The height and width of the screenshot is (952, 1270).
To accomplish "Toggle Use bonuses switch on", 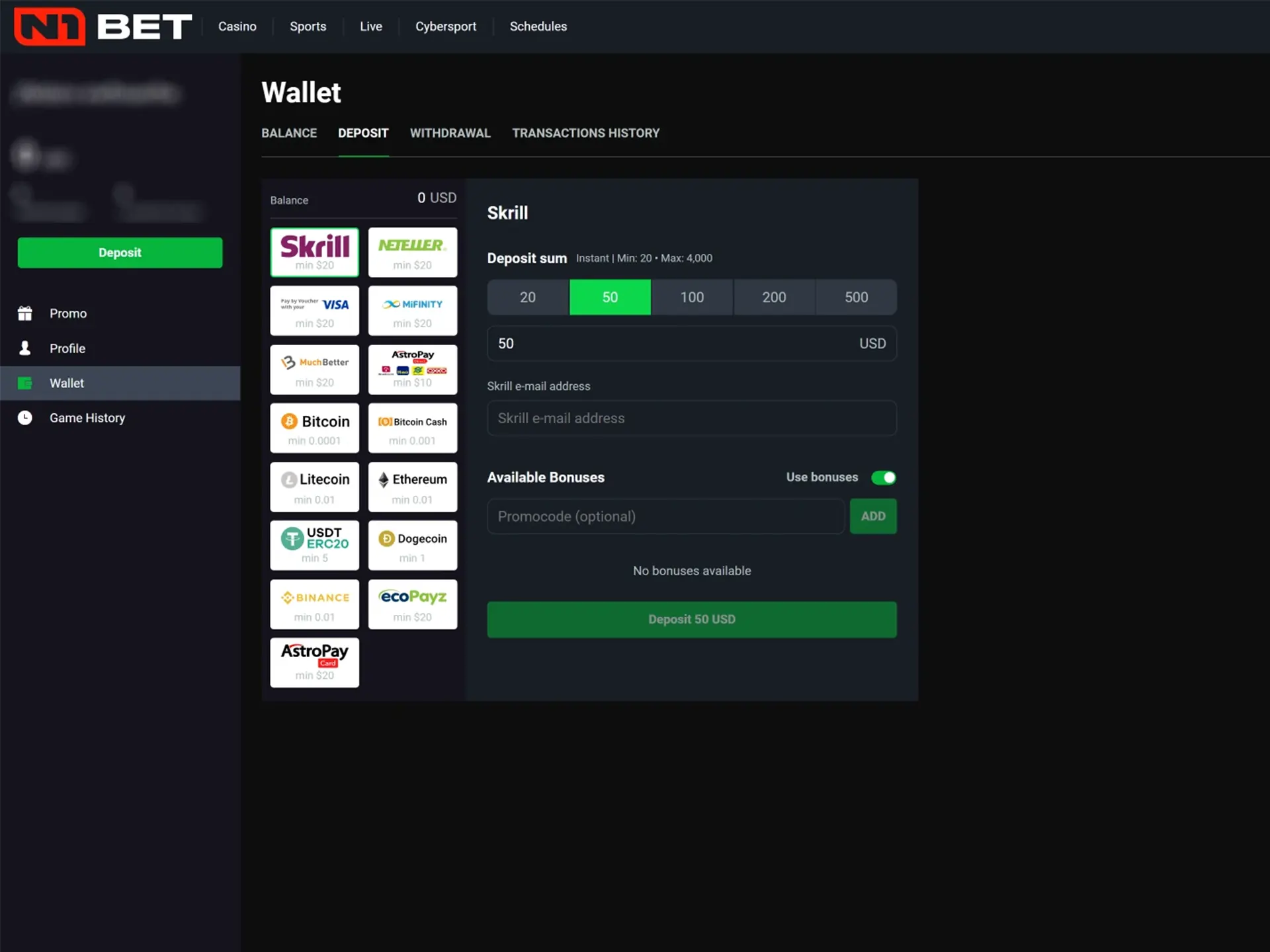I will click(881, 477).
